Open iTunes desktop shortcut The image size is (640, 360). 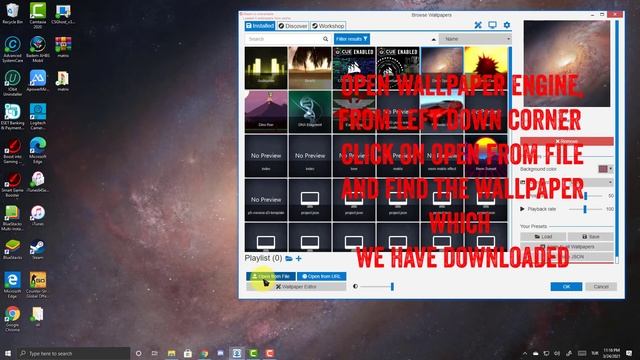(x=38, y=216)
